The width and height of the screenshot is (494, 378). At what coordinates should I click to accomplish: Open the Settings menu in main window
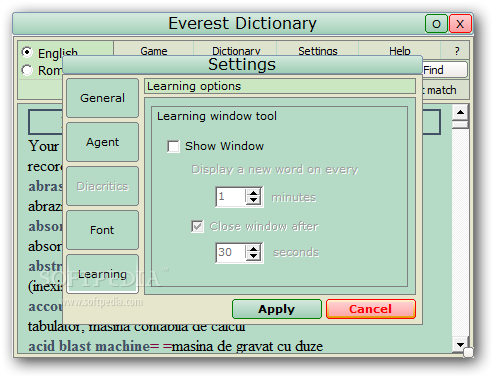pos(318,51)
